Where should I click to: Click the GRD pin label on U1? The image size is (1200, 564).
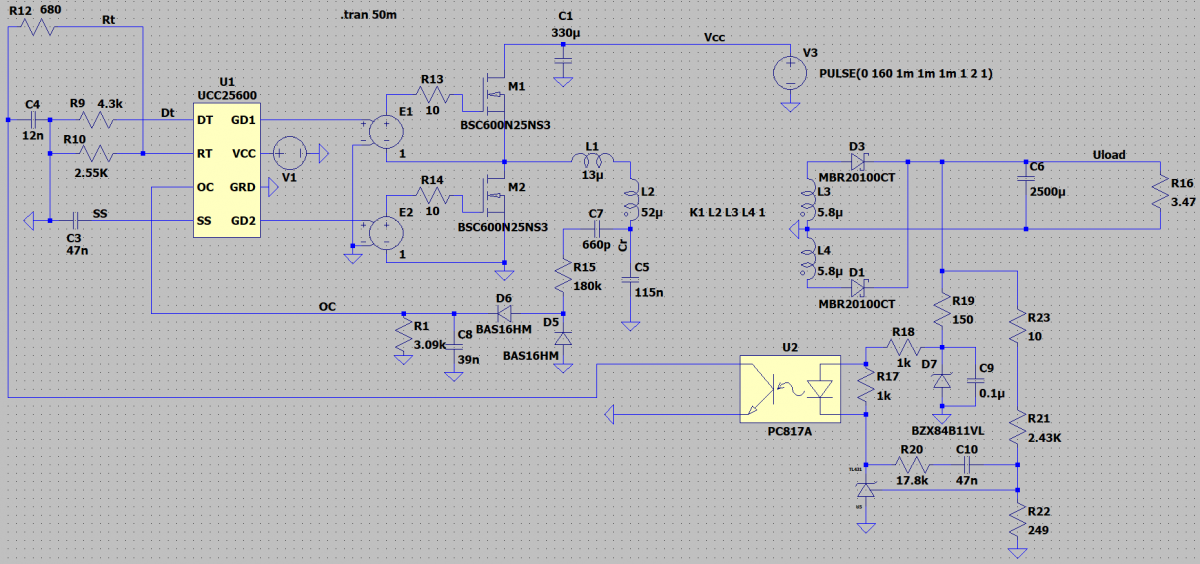241,187
